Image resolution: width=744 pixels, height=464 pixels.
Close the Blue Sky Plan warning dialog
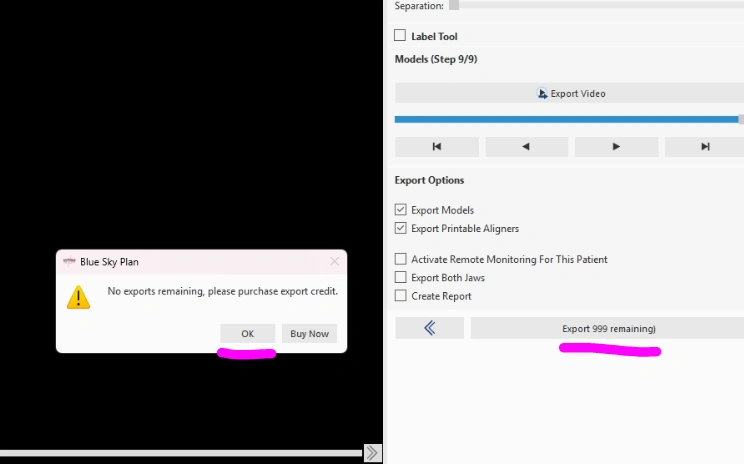coord(335,261)
